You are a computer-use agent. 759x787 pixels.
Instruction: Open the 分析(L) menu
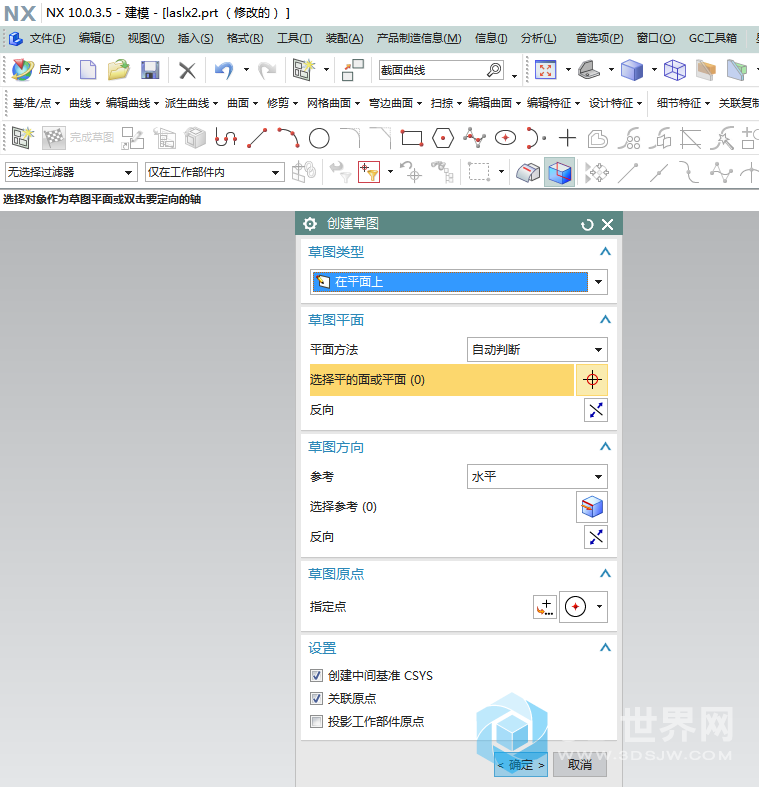(x=538, y=38)
